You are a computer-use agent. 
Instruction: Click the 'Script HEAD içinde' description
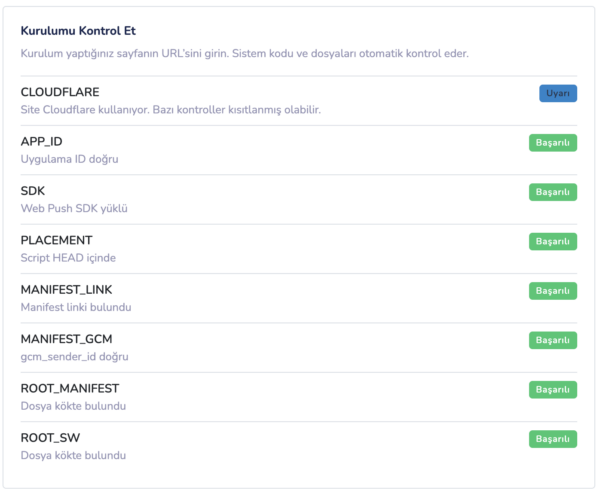pos(68,258)
